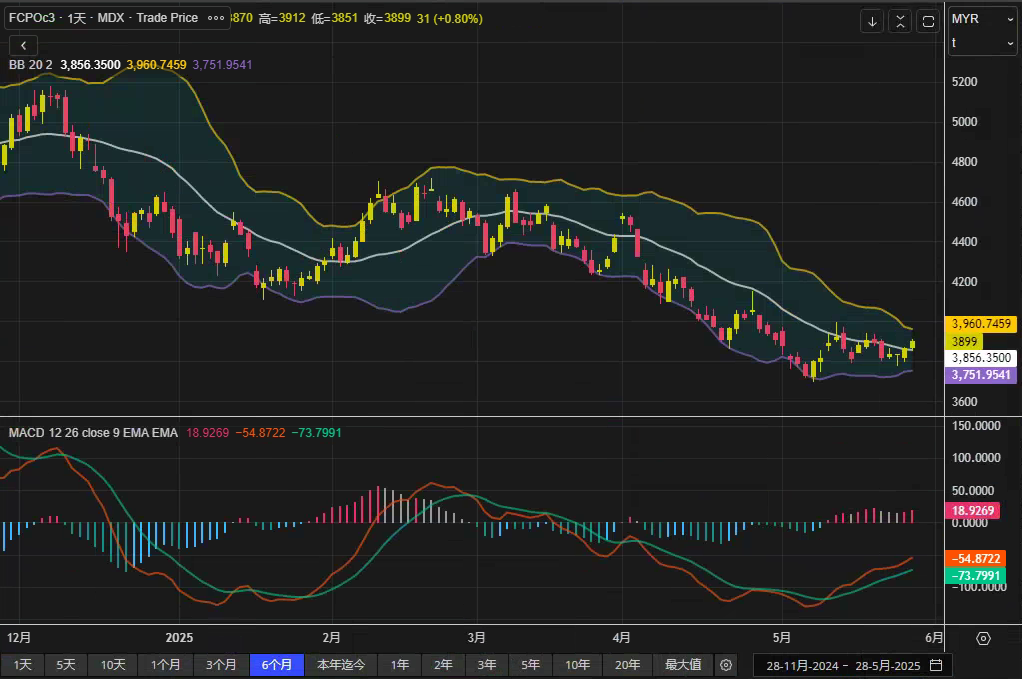Click the pink 18.9269 MACD axis tag
The image size is (1022, 679).
[x=972, y=510]
